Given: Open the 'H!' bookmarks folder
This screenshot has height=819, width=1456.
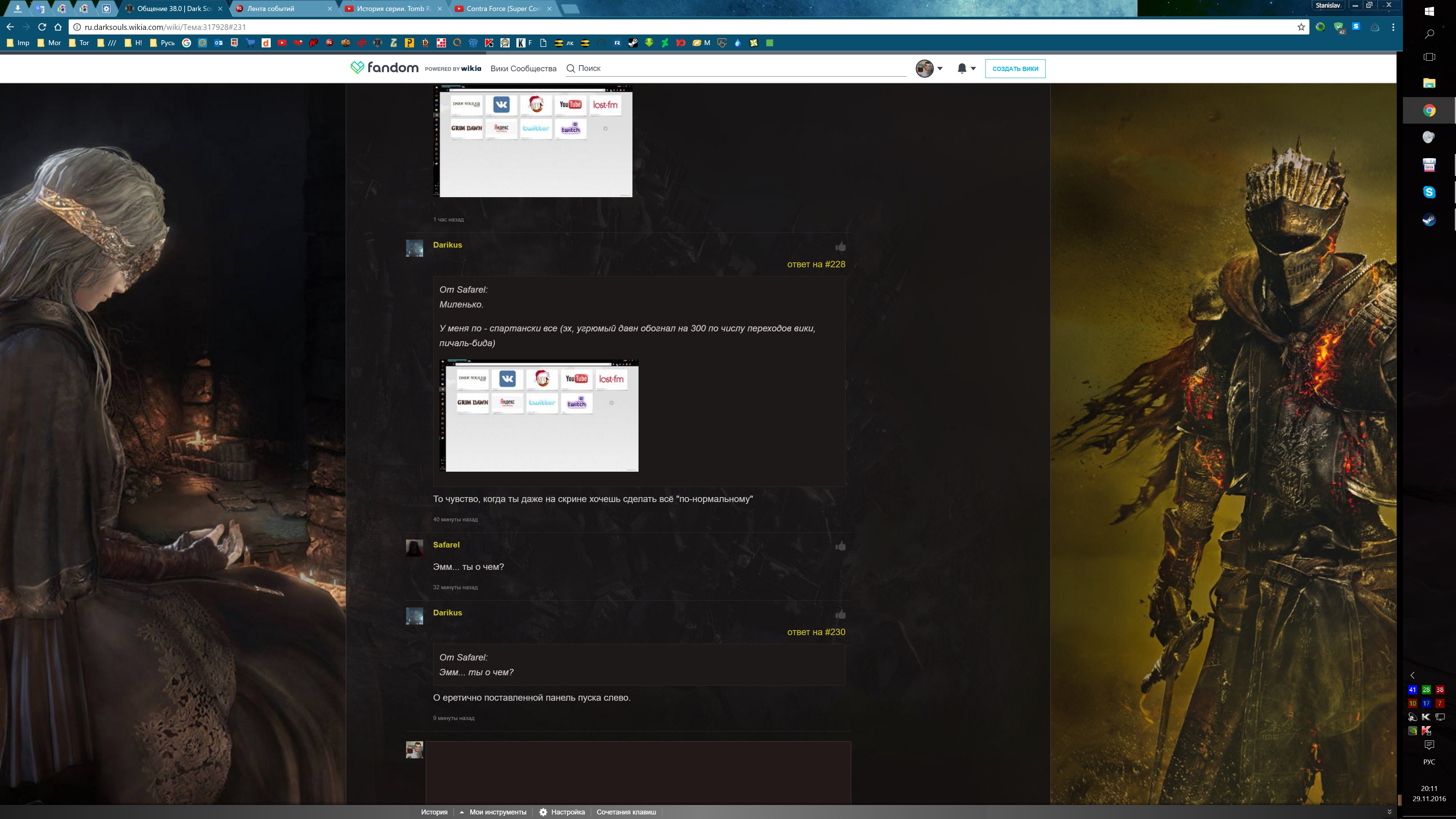Looking at the screenshot, I should click(133, 43).
